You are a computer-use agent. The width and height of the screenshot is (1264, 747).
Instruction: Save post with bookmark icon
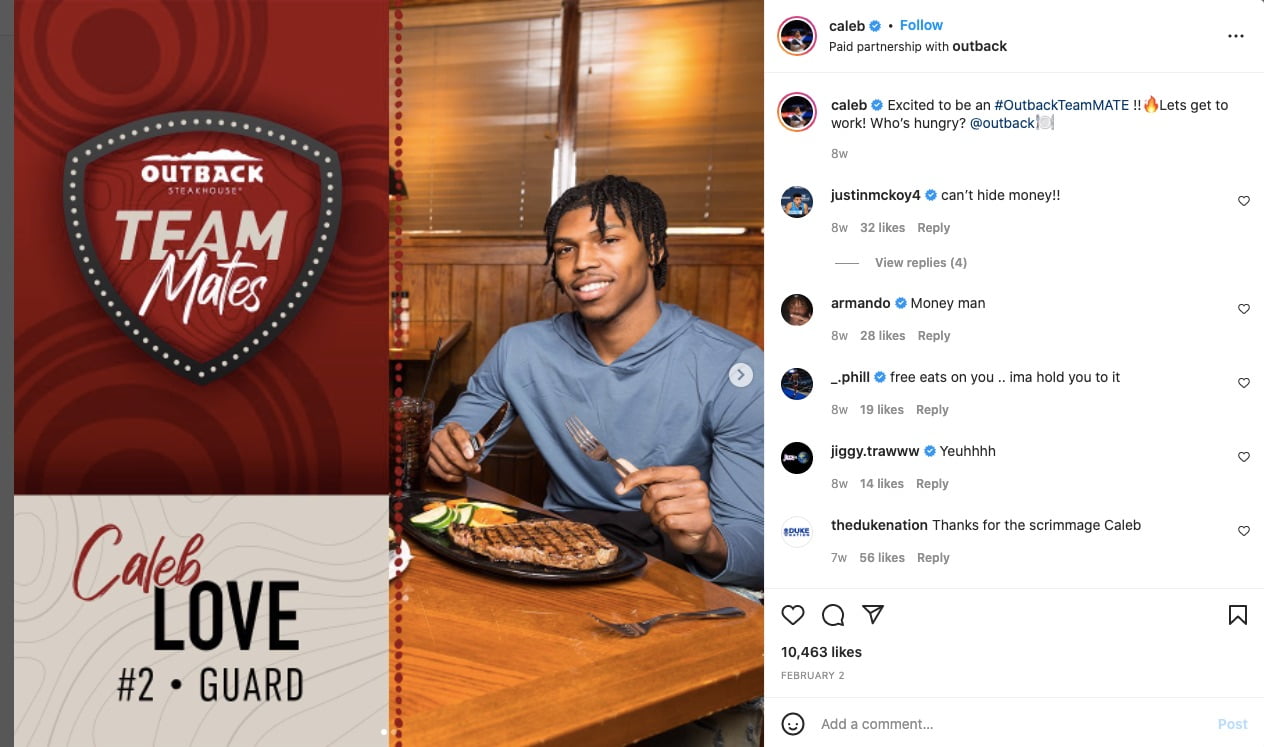pyautogui.click(x=1237, y=615)
